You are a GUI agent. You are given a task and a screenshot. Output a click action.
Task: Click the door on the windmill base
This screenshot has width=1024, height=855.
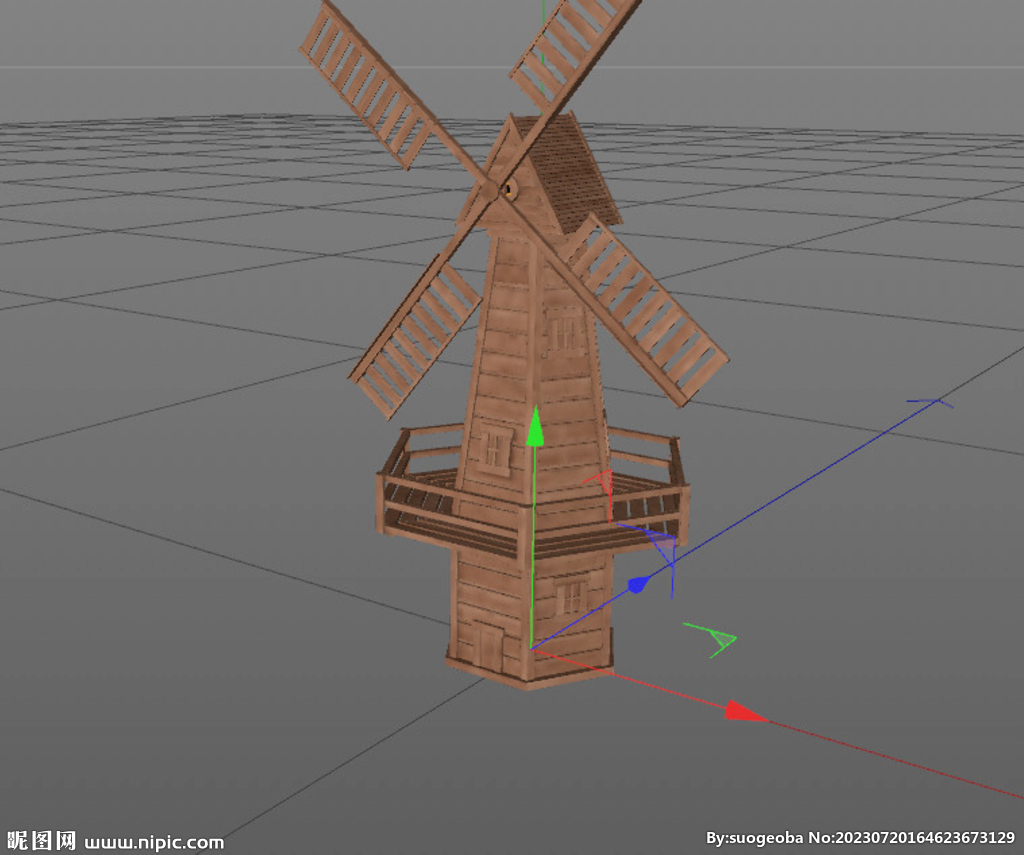(x=489, y=646)
